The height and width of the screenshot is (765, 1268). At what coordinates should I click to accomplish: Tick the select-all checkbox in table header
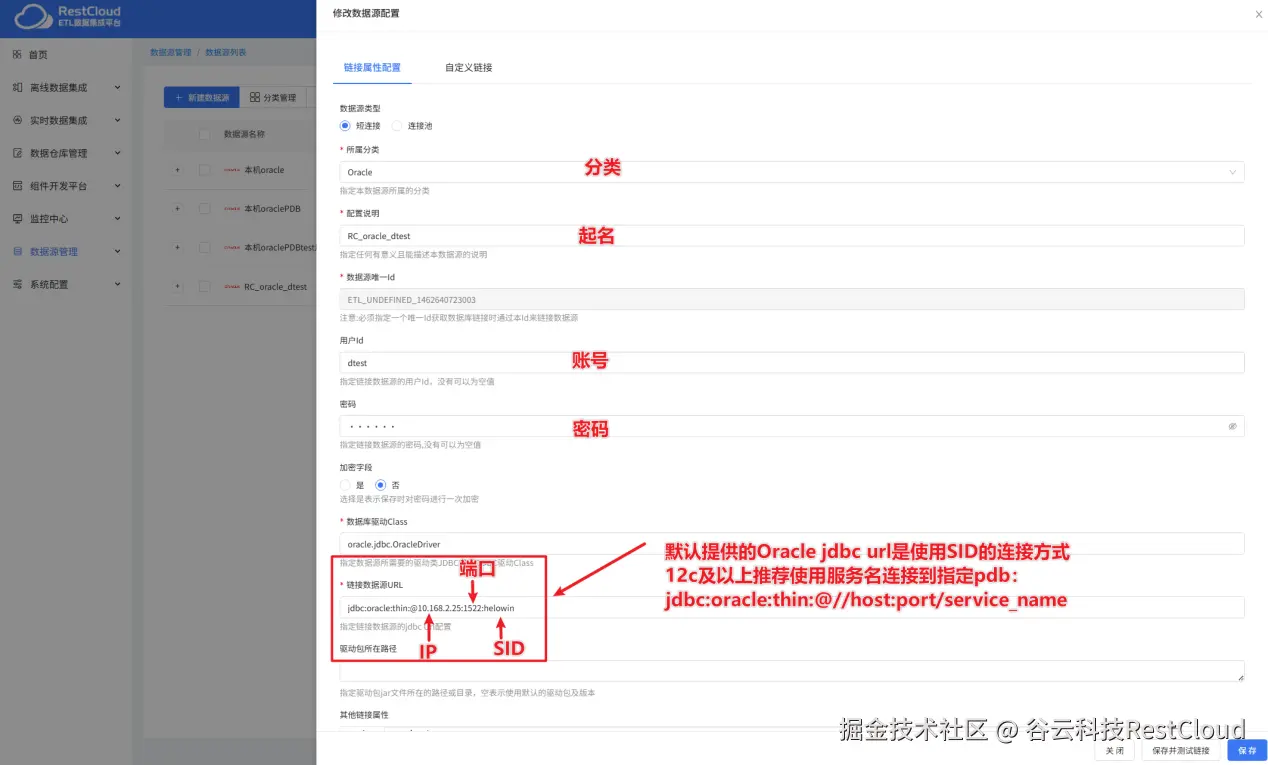point(205,134)
